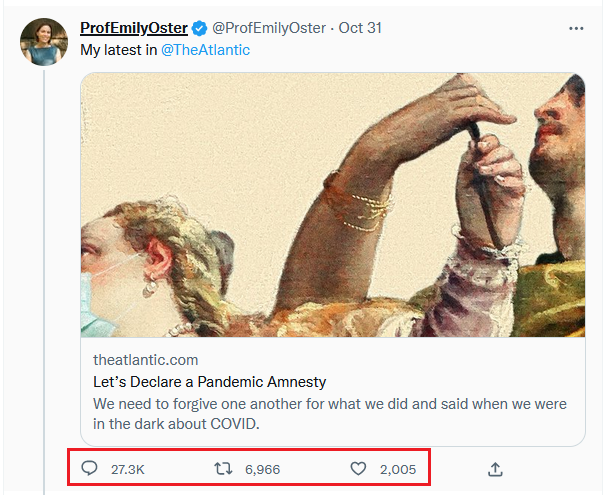Click the article description about forgiving COVID

pyautogui.click(x=330, y=414)
